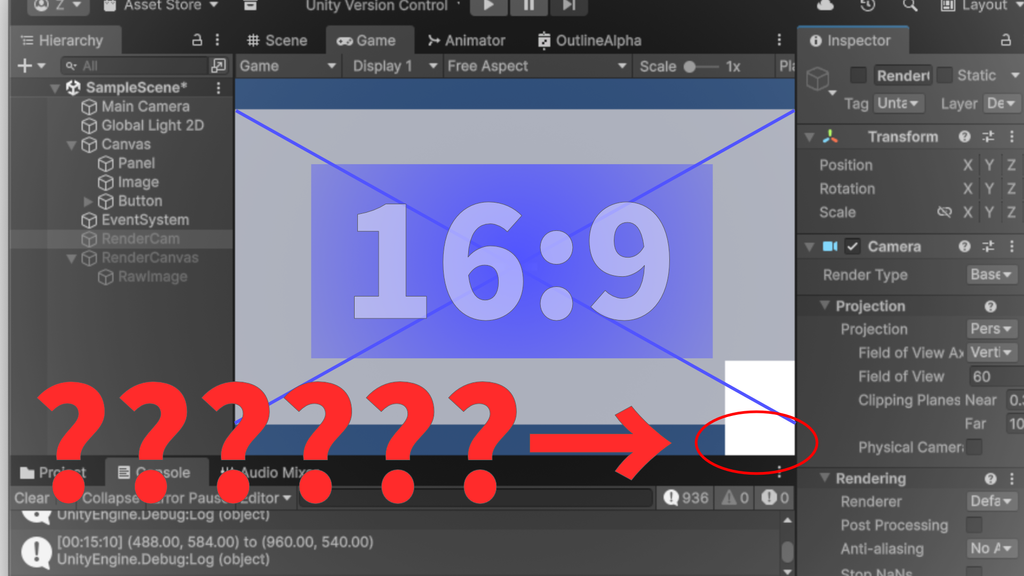Image resolution: width=1024 pixels, height=576 pixels.
Task: Select the UnityEngine.Debug.Log entry in the Console
Action: pyautogui.click(x=300, y=550)
